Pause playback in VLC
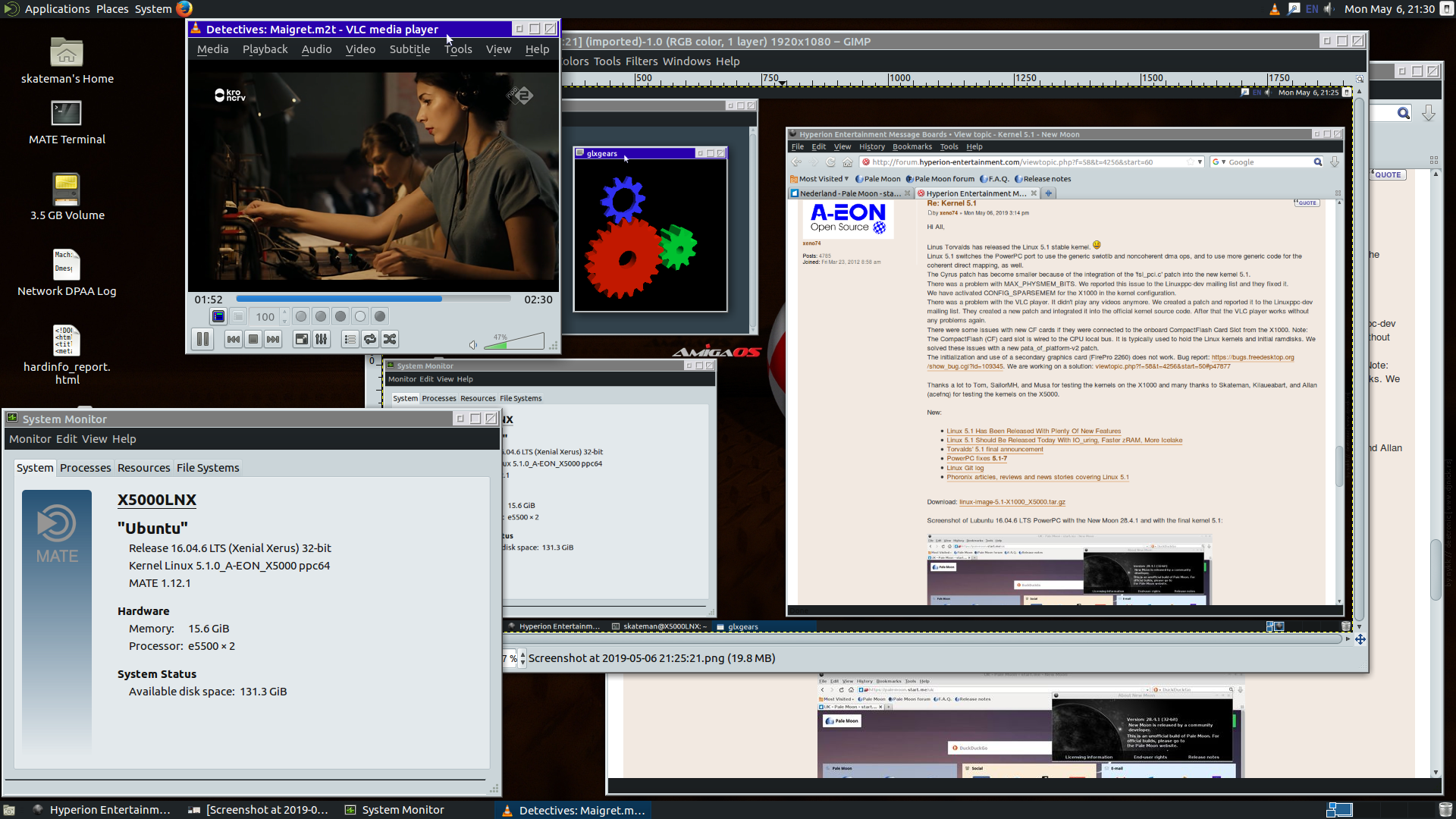This screenshot has height=819, width=1456. pos(202,339)
